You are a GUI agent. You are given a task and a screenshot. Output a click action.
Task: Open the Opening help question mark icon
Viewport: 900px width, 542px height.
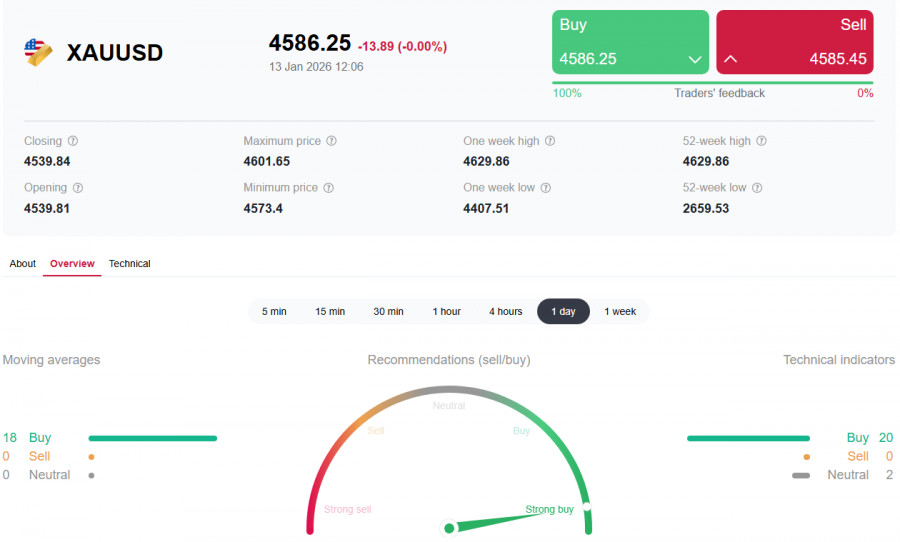[78, 188]
